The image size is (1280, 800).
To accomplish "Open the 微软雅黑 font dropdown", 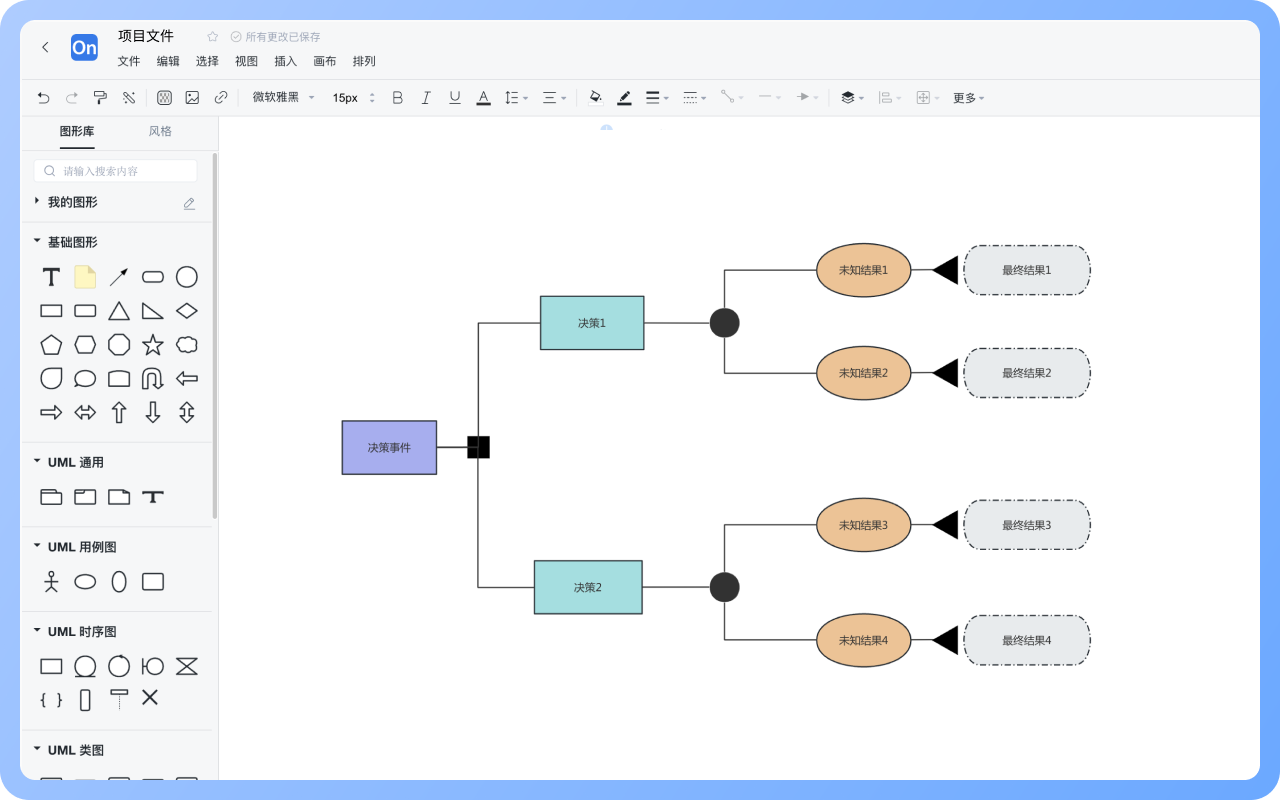I will 283,98.
